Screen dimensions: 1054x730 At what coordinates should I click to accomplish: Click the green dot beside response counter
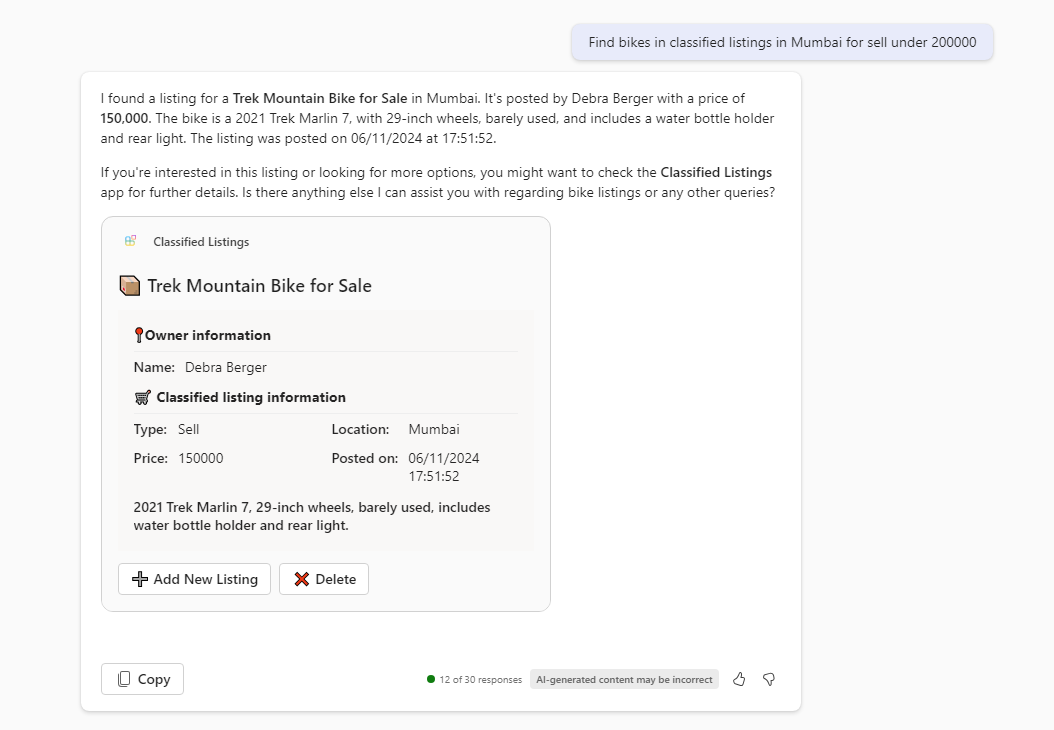[x=429, y=679]
